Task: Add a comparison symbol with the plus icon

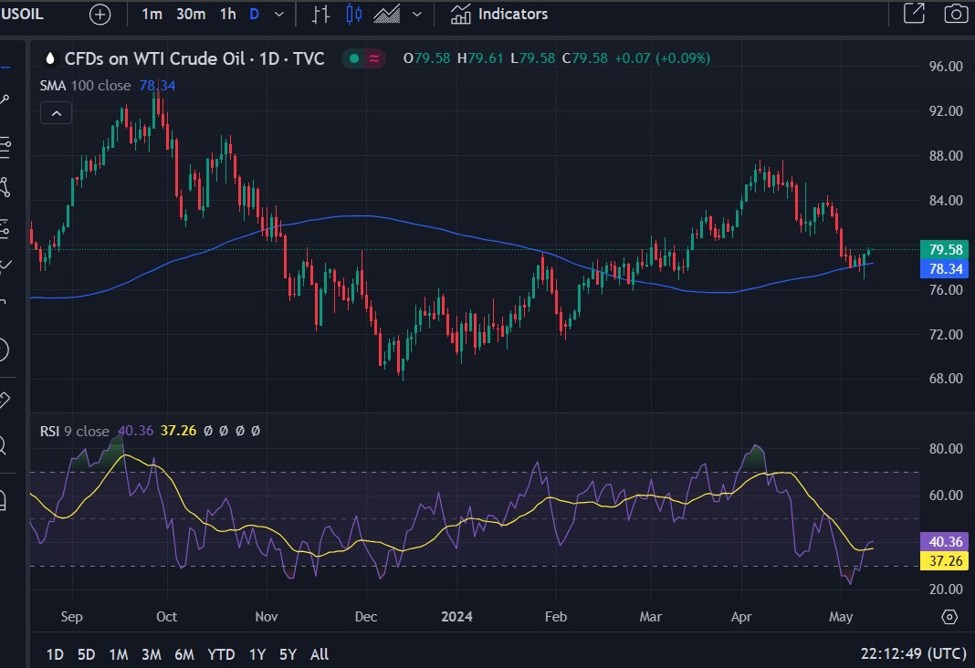Action: click(x=99, y=14)
